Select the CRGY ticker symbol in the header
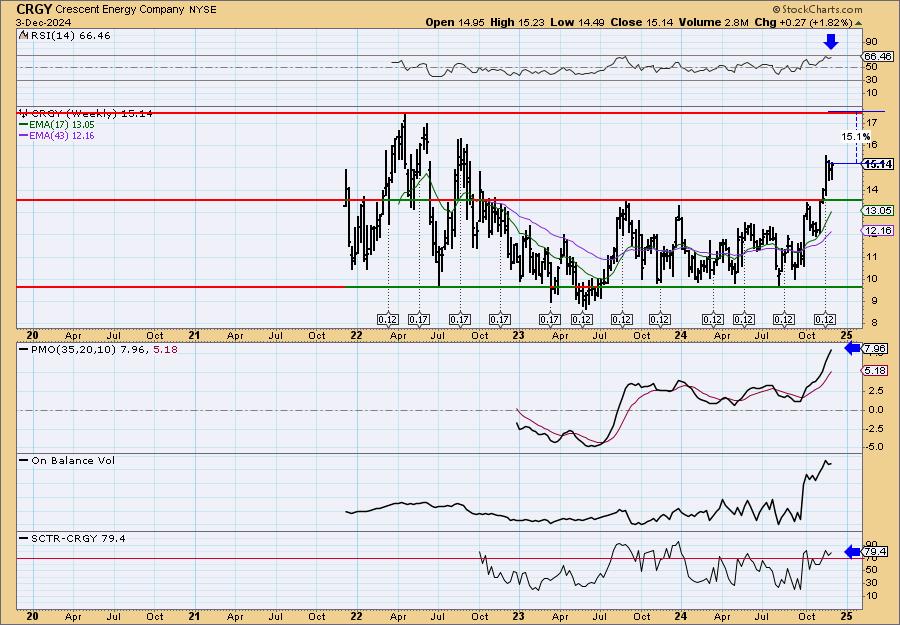 coord(34,9)
